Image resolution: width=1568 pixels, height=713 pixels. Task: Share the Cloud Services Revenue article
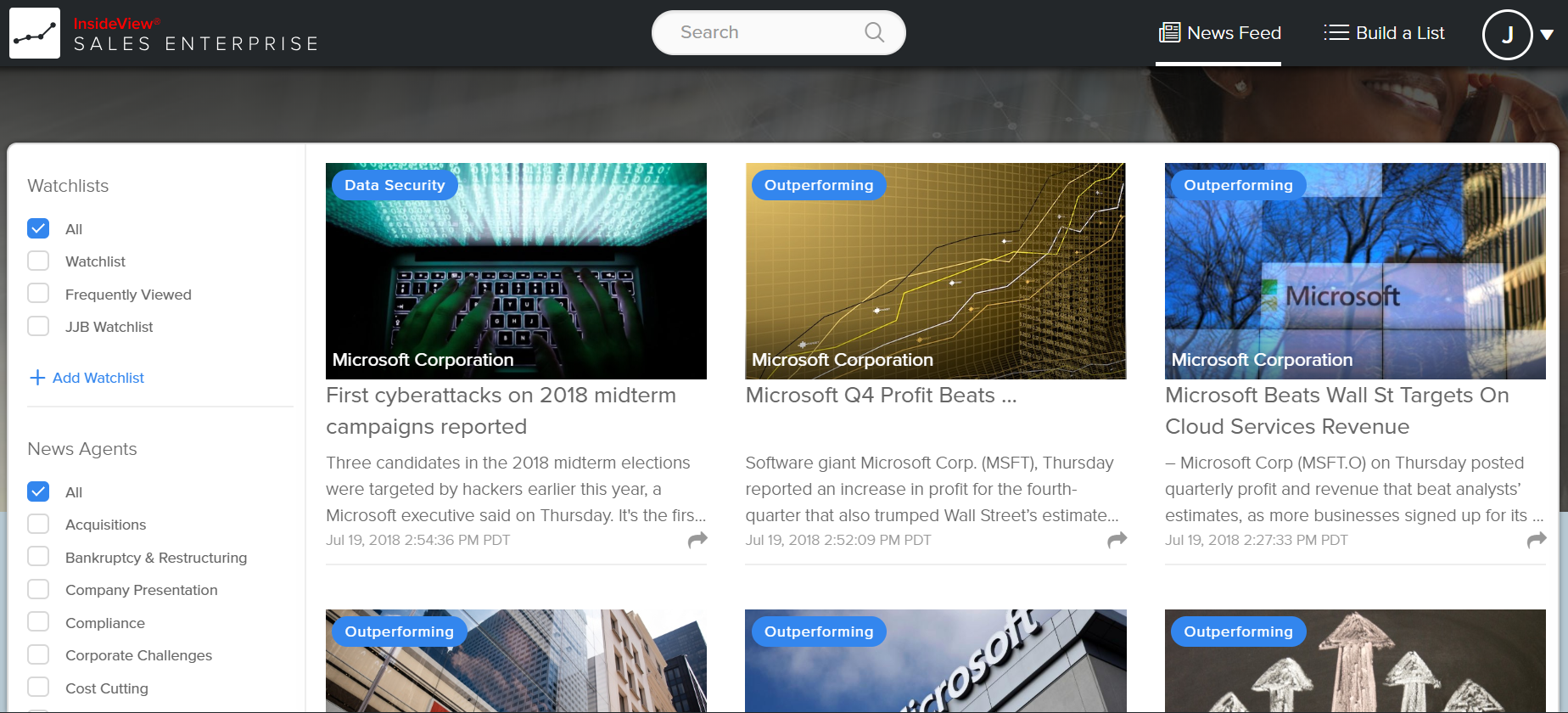1537,540
